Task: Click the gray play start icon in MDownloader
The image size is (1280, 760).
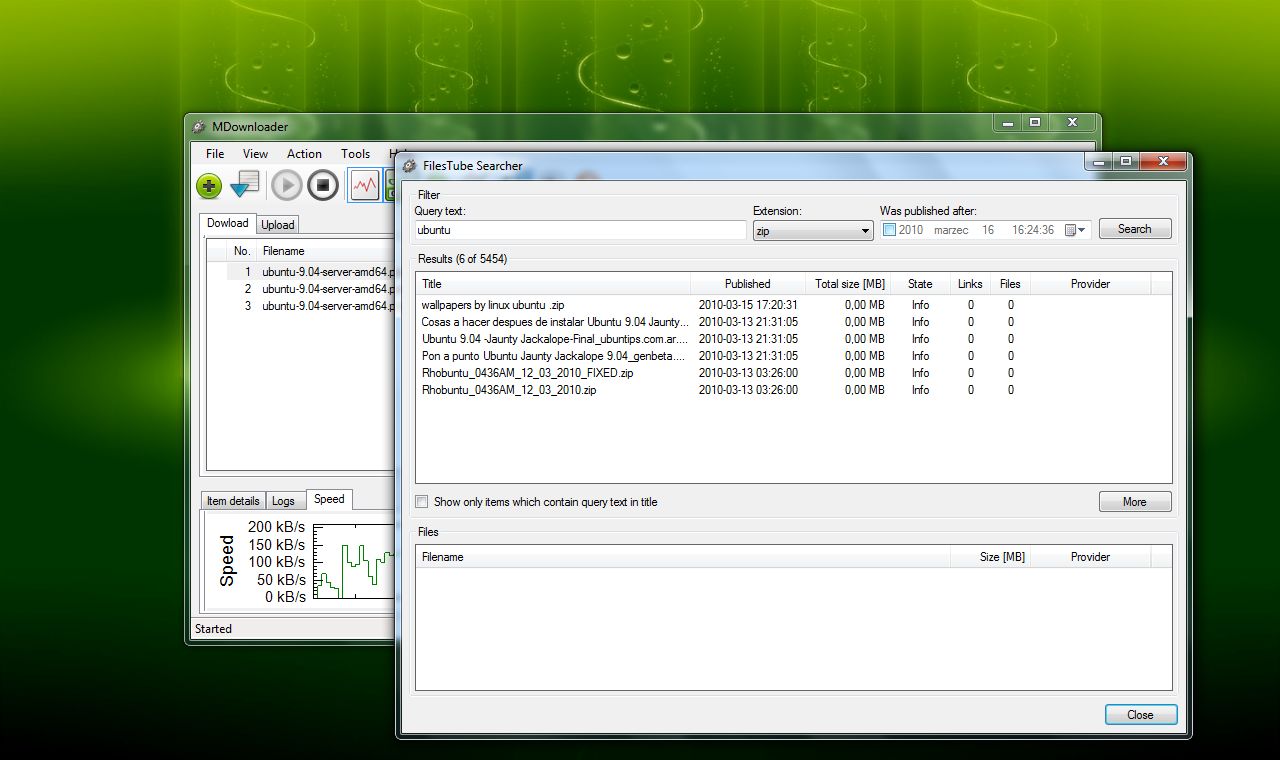Action: coord(286,185)
